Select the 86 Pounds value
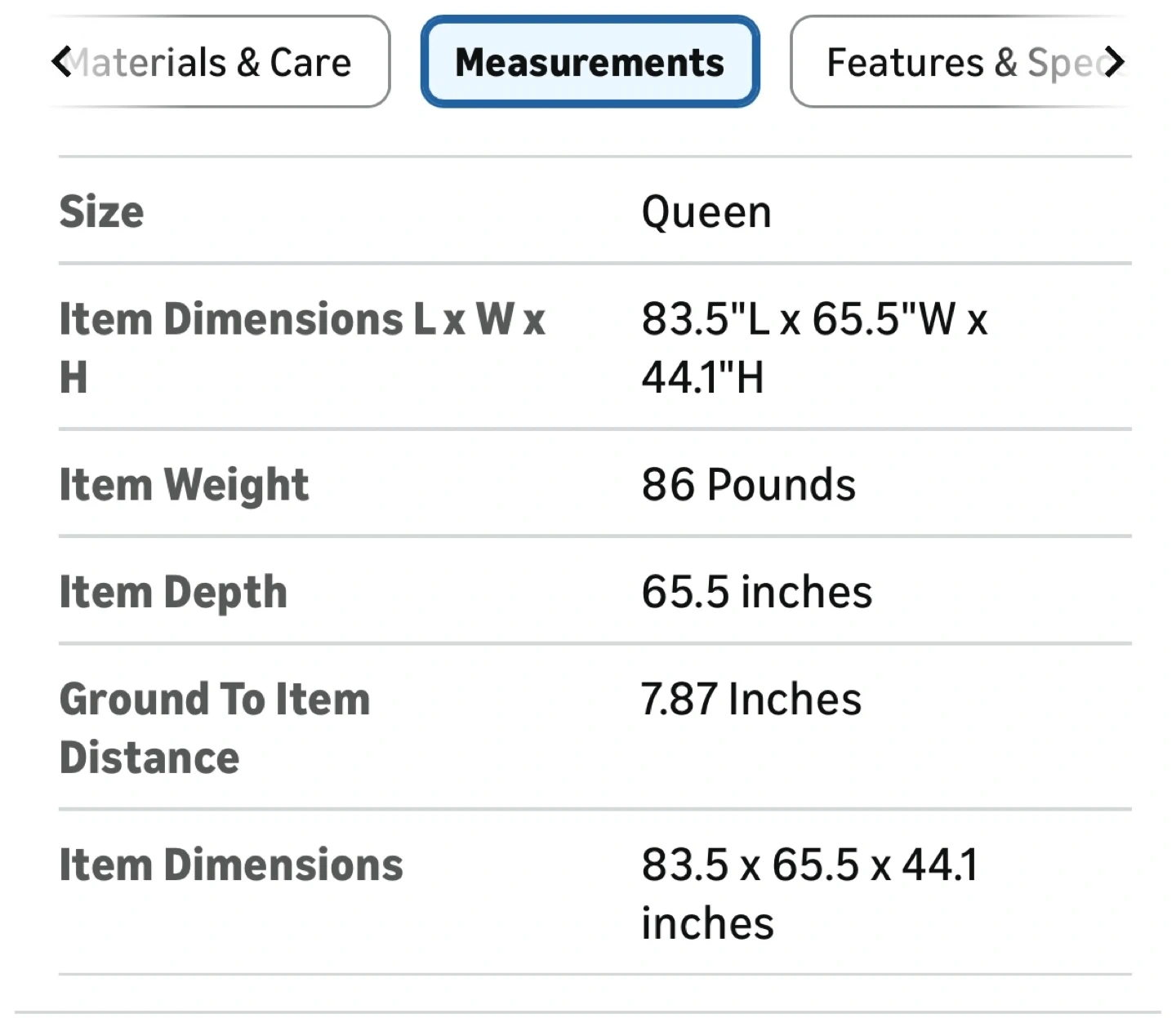 pos(748,485)
